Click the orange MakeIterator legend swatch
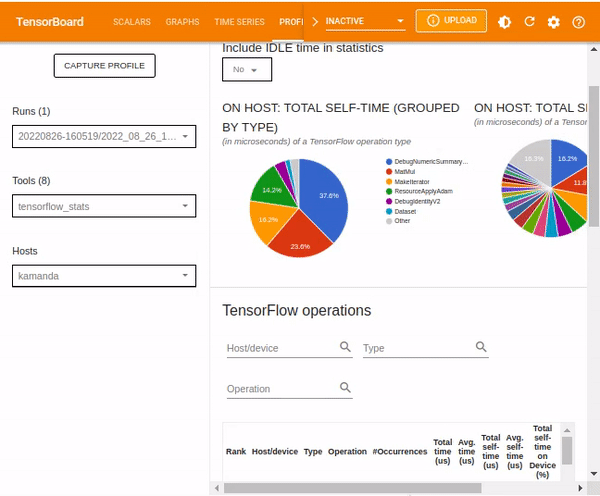 389,181
